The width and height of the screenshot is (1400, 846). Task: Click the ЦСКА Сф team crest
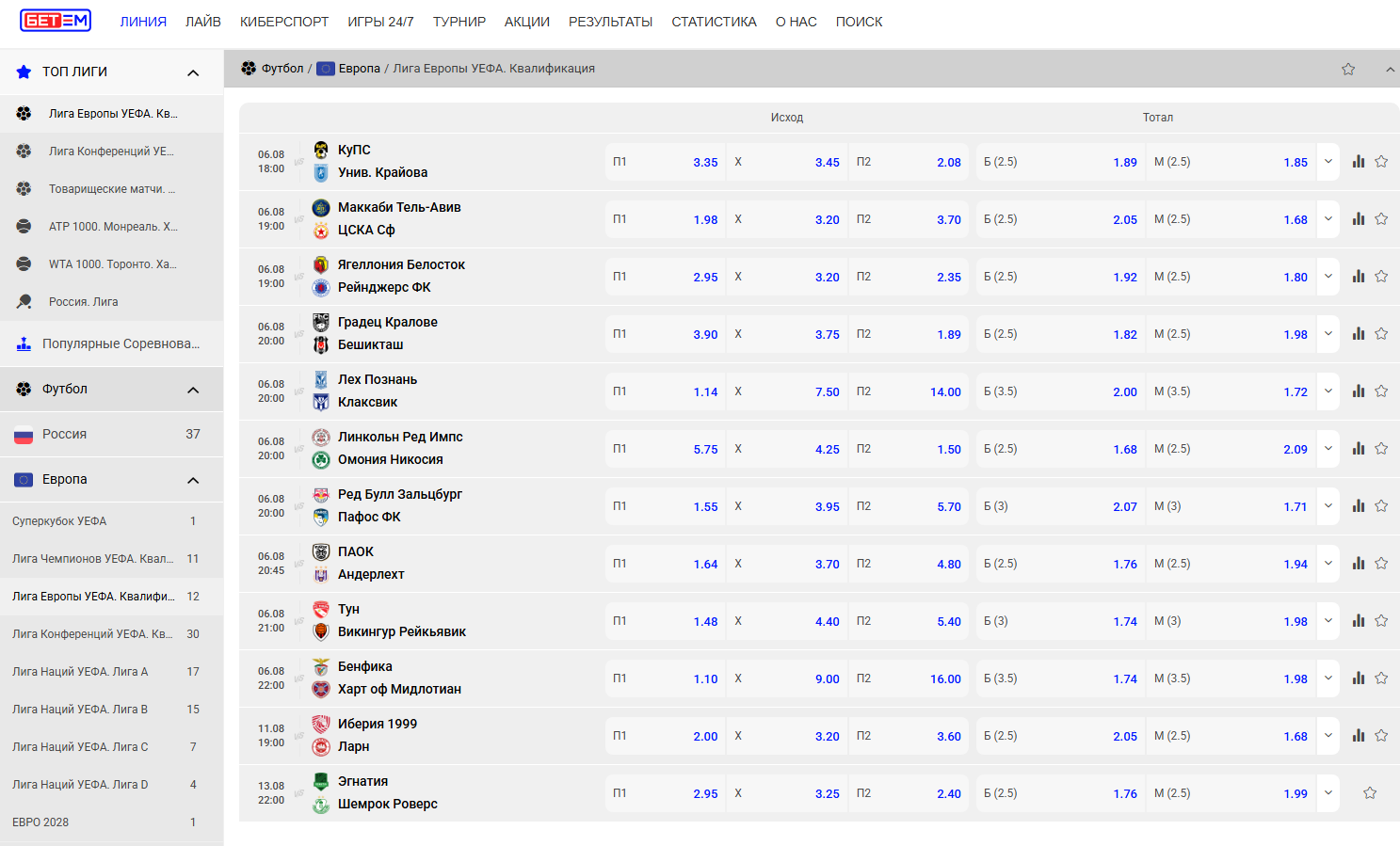(x=321, y=230)
